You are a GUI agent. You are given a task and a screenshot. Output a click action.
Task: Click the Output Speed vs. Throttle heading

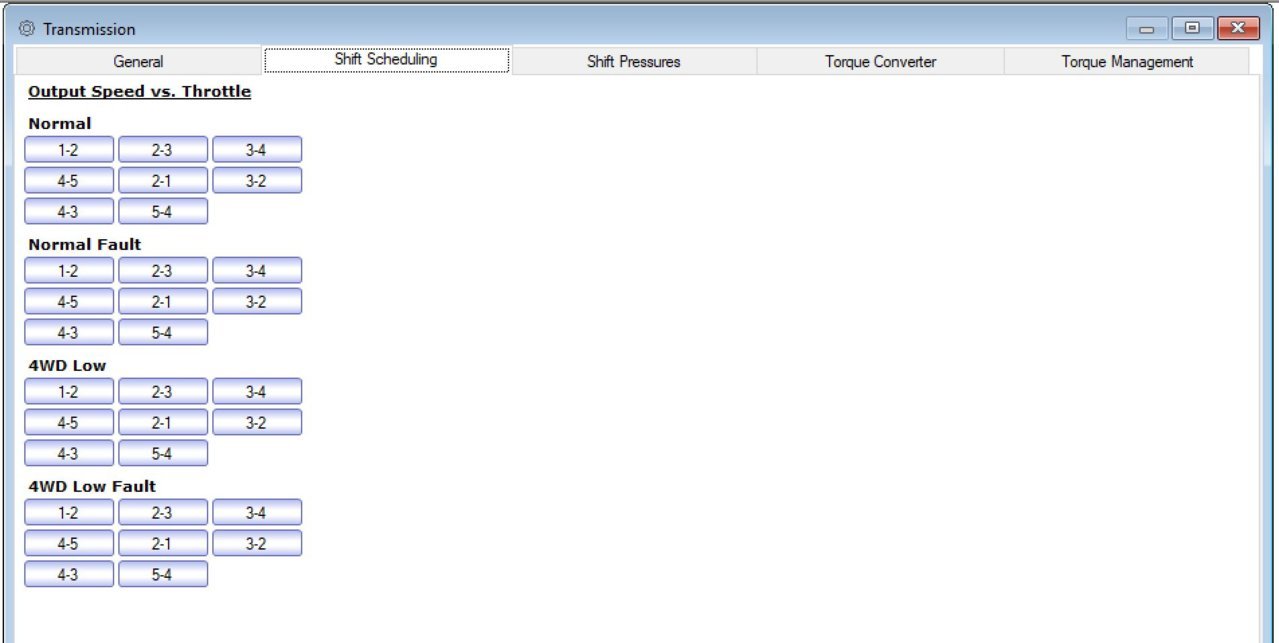coord(139,92)
